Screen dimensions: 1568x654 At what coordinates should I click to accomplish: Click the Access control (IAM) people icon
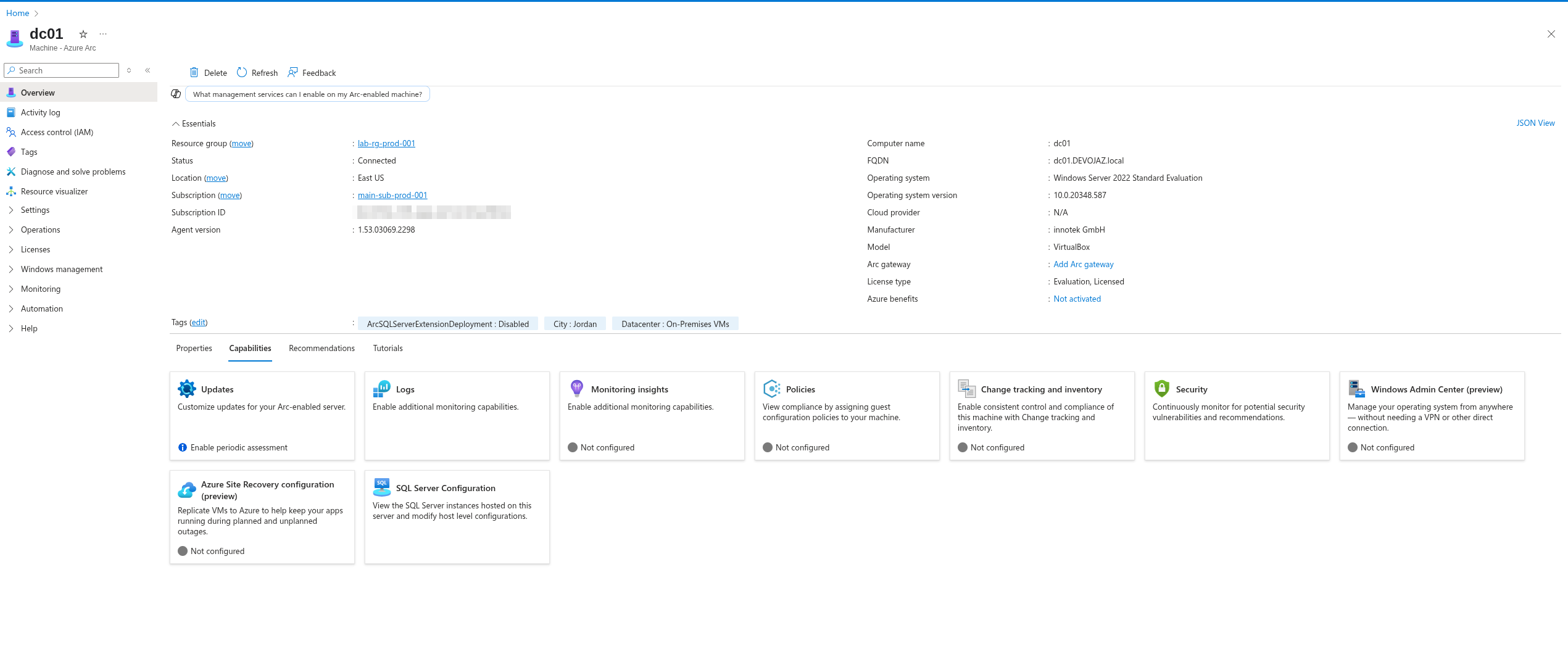(x=11, y=132)
